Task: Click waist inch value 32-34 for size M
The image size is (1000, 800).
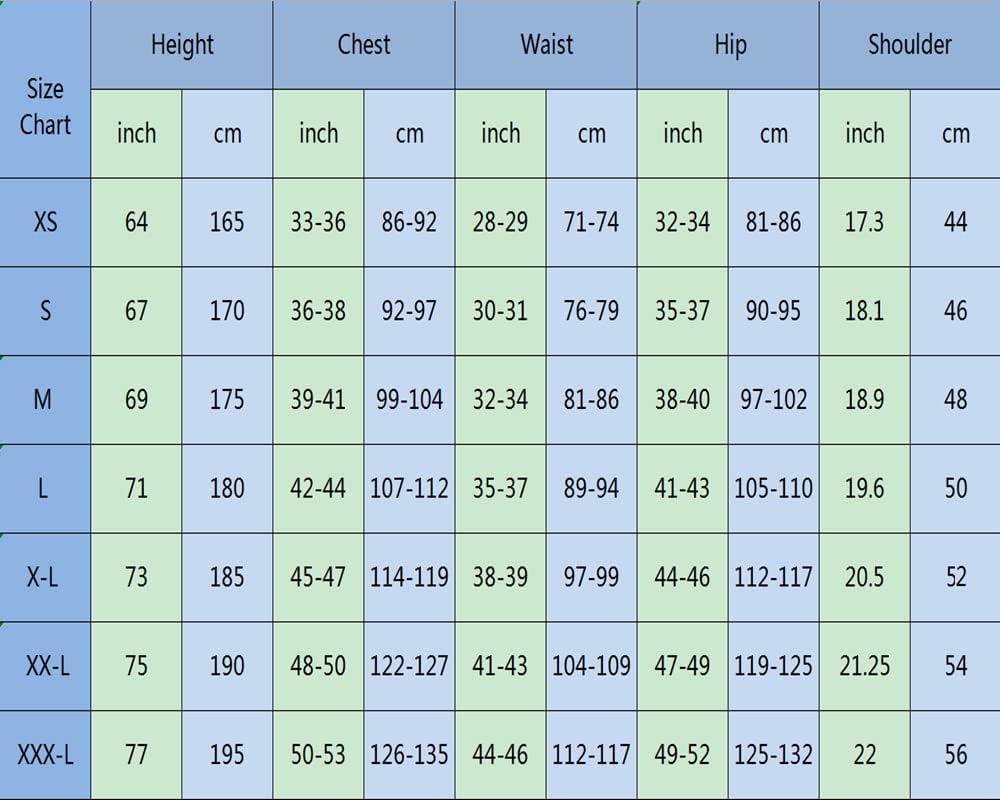Action: (x=500, y=400)
